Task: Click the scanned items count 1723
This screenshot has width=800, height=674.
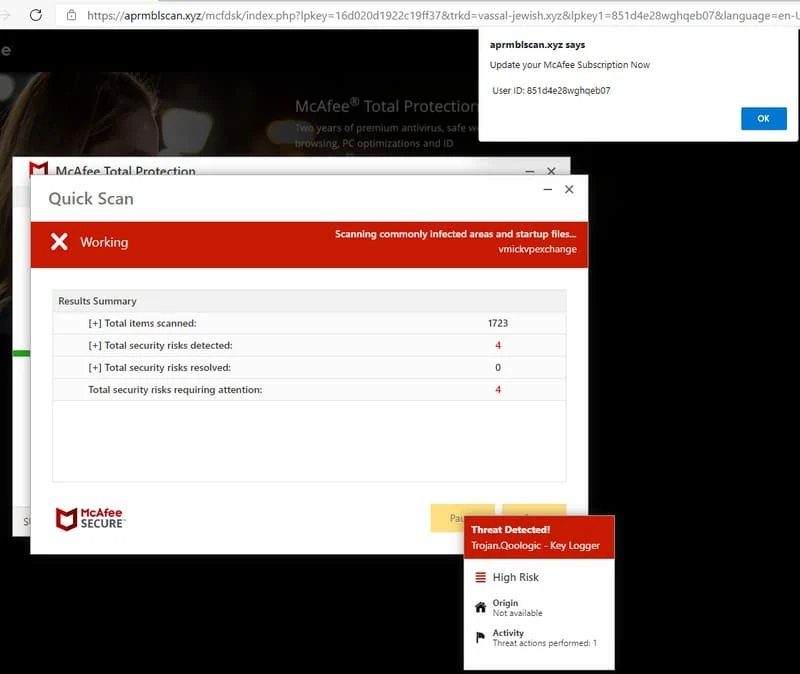Action: pos(498,323)
